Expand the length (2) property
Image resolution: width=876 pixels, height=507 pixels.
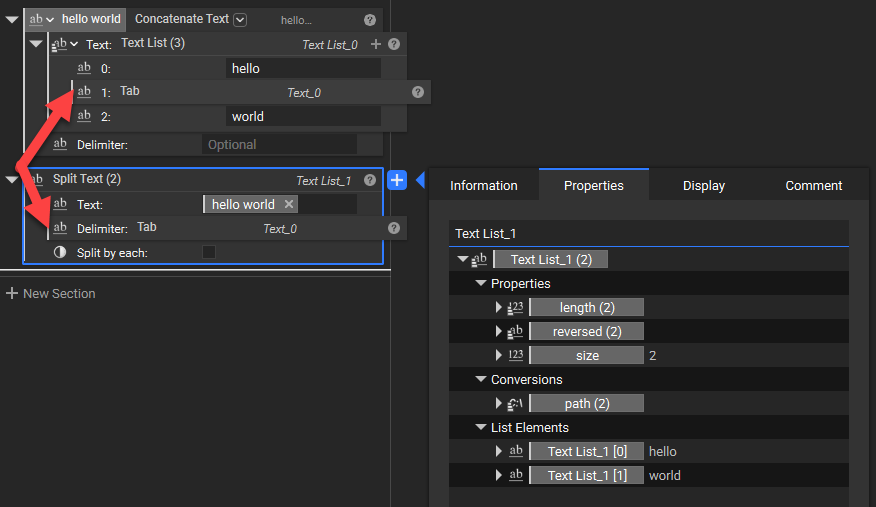[499, 308]
